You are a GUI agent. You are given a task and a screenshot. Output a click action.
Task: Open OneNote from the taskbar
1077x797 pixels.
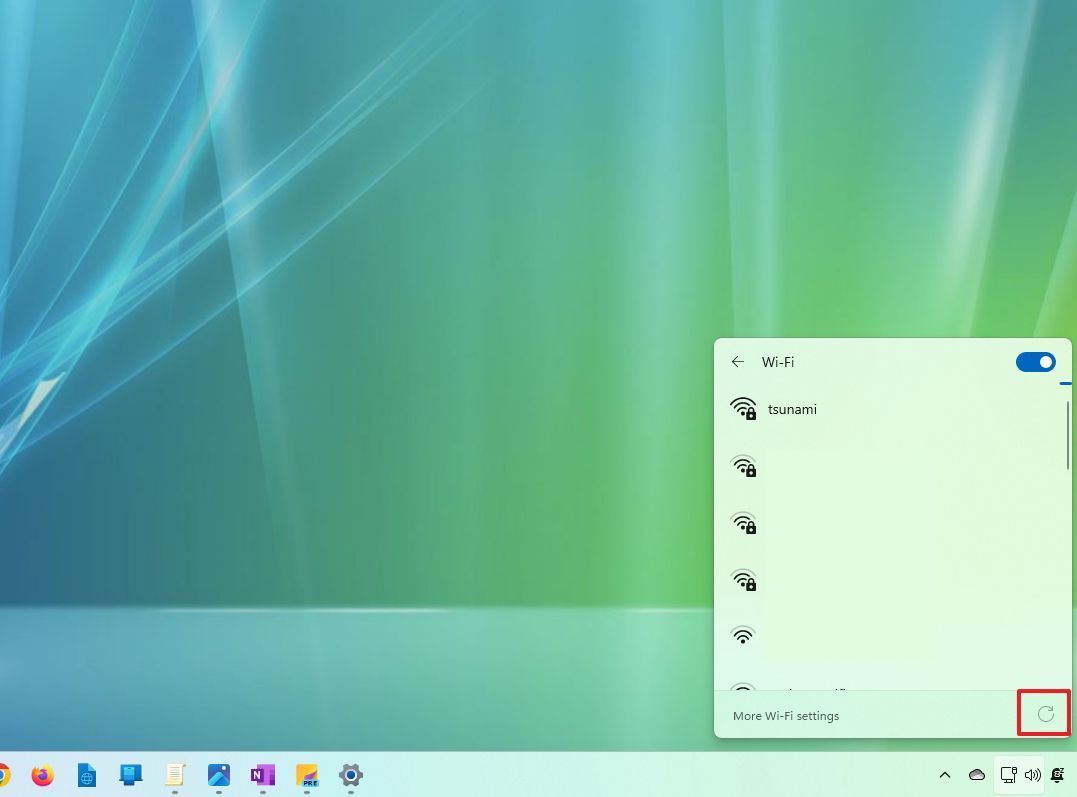click(262, 775)
